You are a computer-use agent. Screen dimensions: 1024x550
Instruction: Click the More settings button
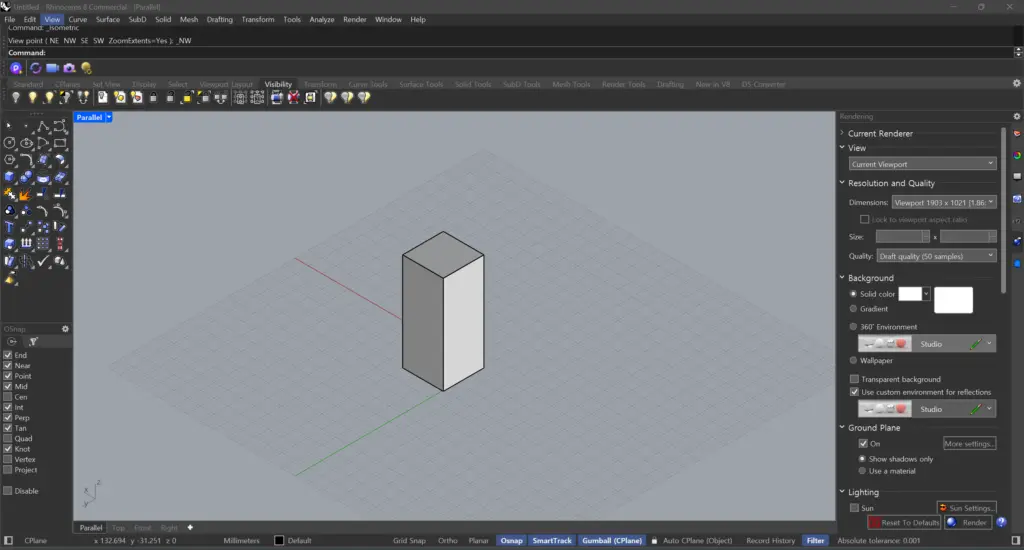(969, 444)
